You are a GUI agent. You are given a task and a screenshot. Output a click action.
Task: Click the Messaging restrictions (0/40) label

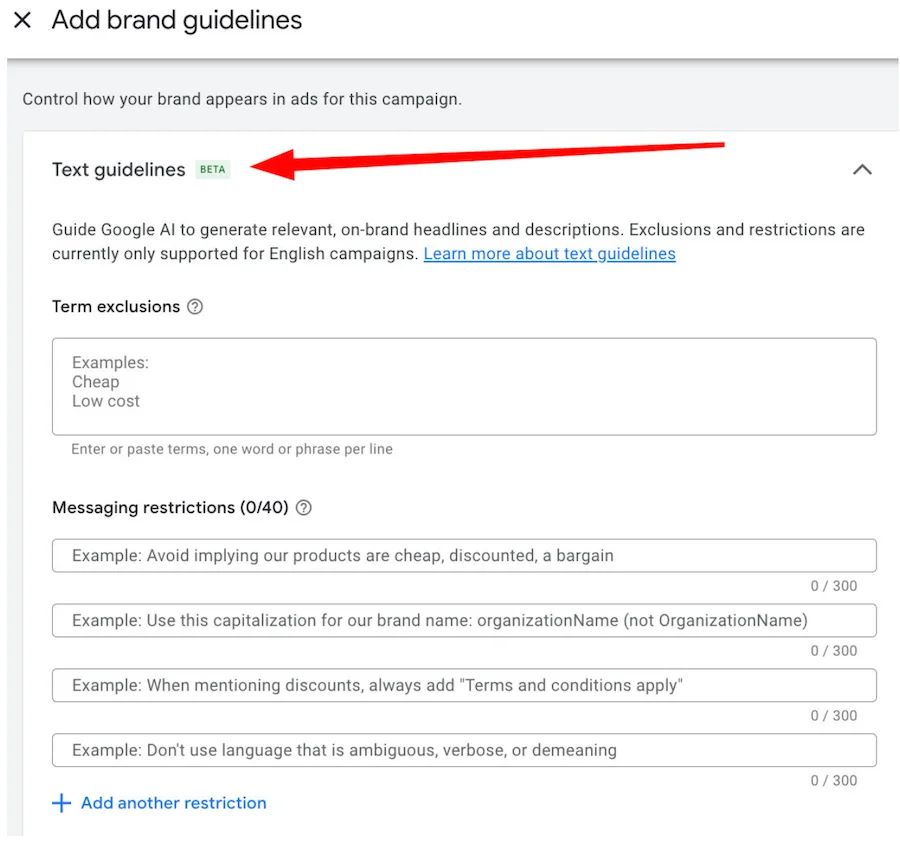click(x=173, y=508)
